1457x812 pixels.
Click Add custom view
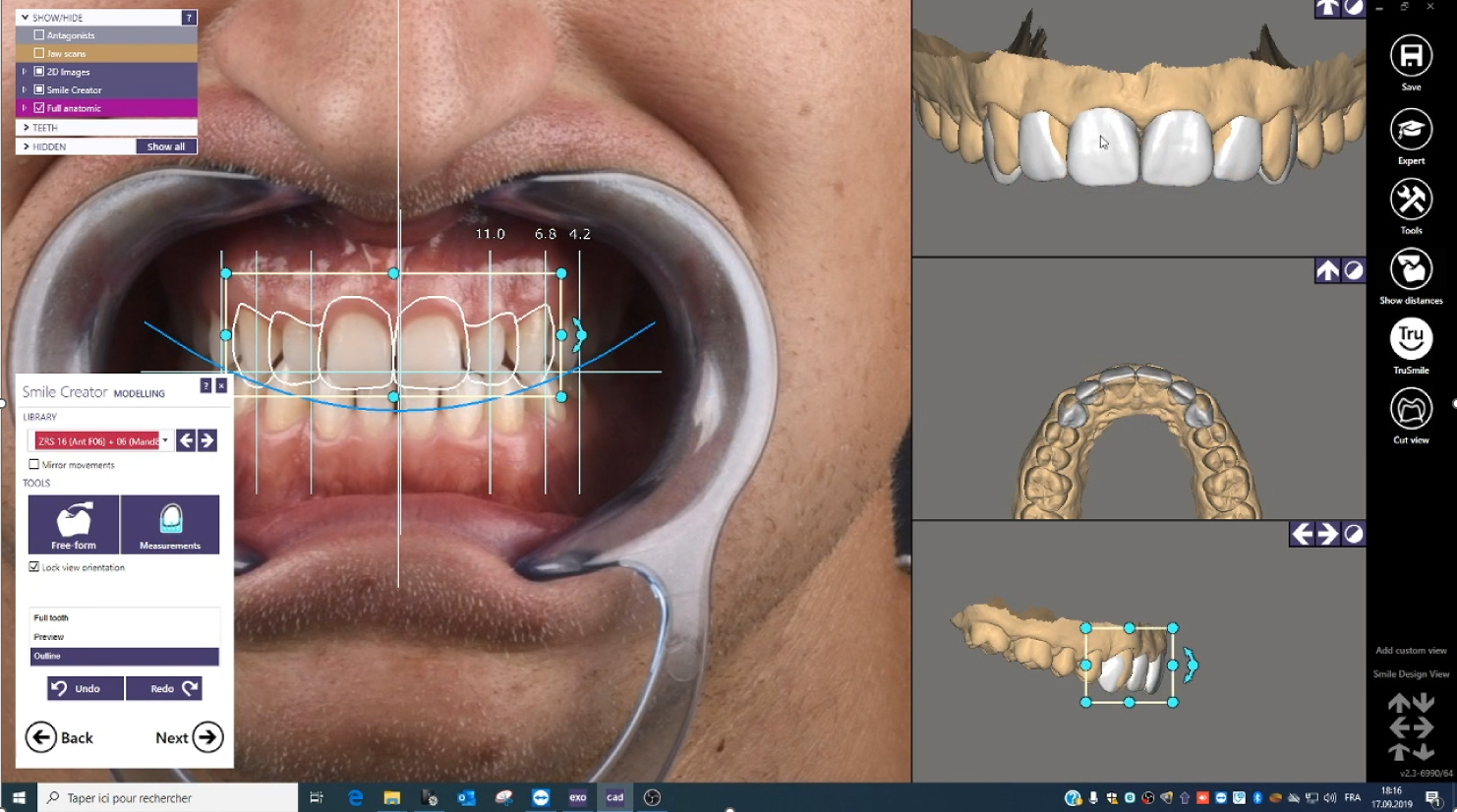click(x=1411, y=651)
